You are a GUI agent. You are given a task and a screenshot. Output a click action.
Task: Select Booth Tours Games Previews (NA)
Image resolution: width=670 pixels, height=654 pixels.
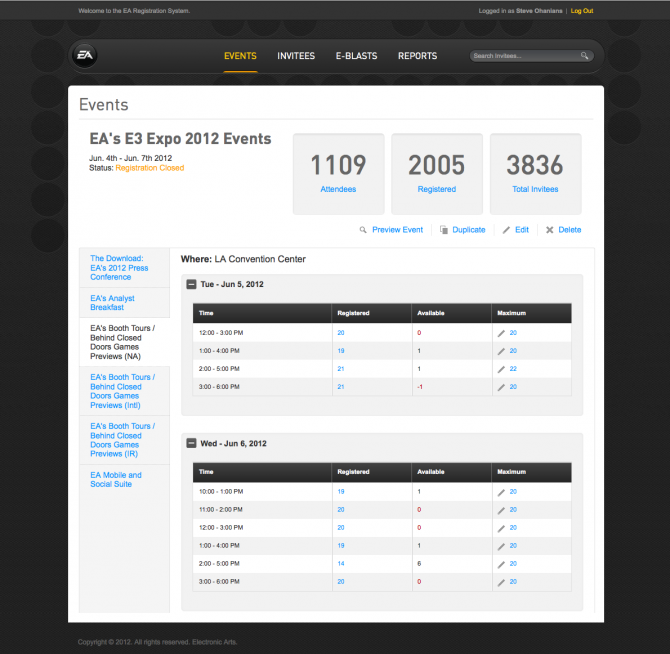(x=123, y=342)
